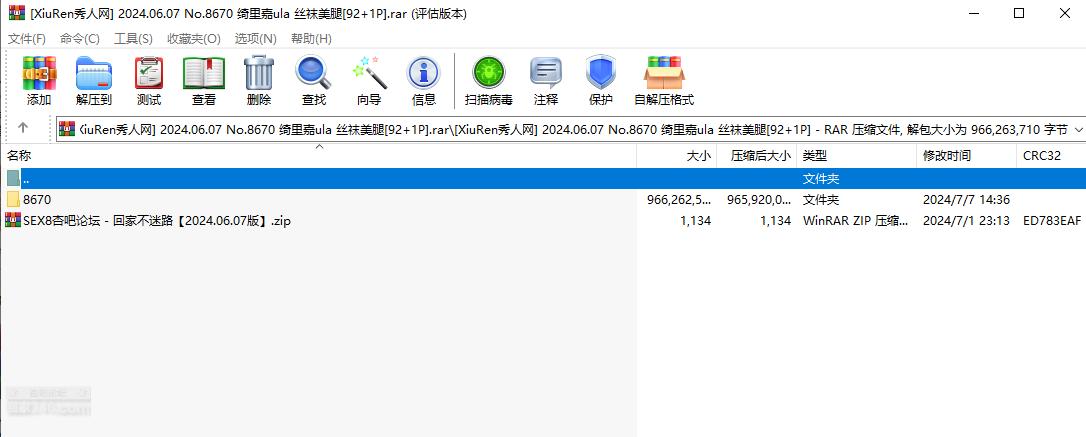Open the Tools (工具) menu
Screen dimensions: 1086x437
pos(133,39)
